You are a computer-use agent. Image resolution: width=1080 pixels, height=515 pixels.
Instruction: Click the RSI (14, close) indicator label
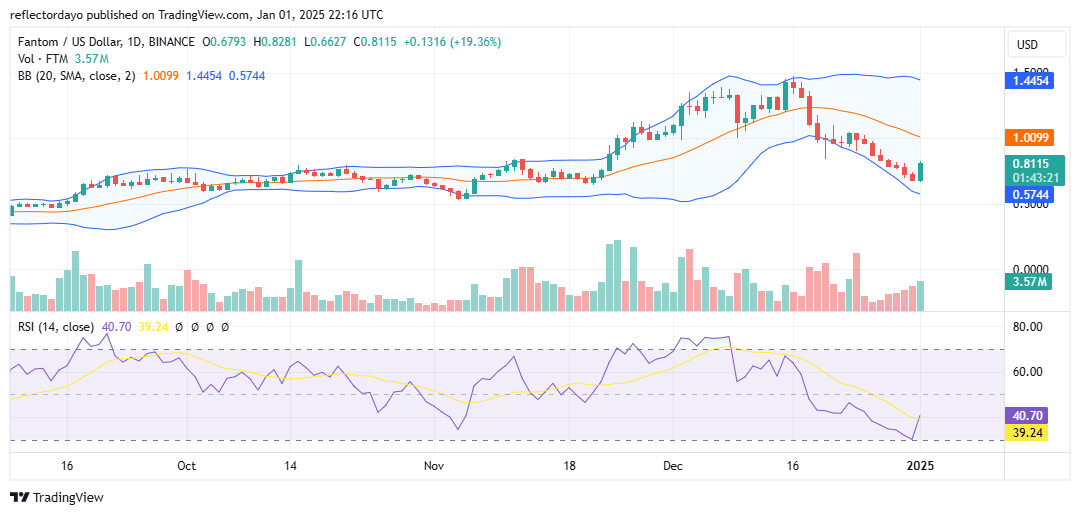(x=56, y=327)
